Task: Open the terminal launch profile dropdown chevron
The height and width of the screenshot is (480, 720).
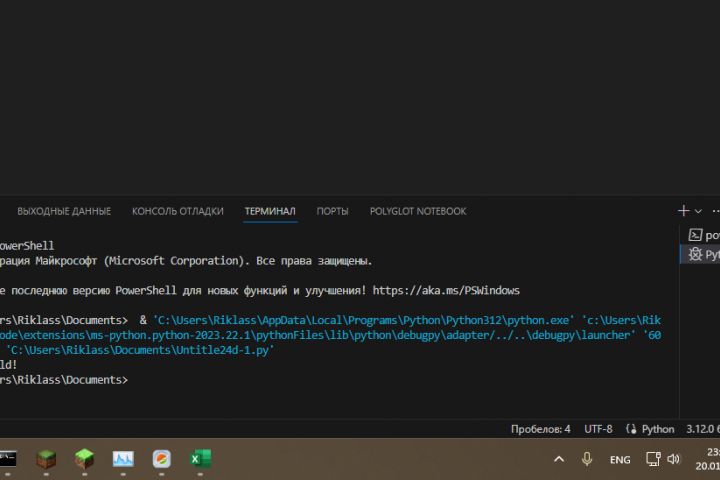Action: tap(698, 211)
